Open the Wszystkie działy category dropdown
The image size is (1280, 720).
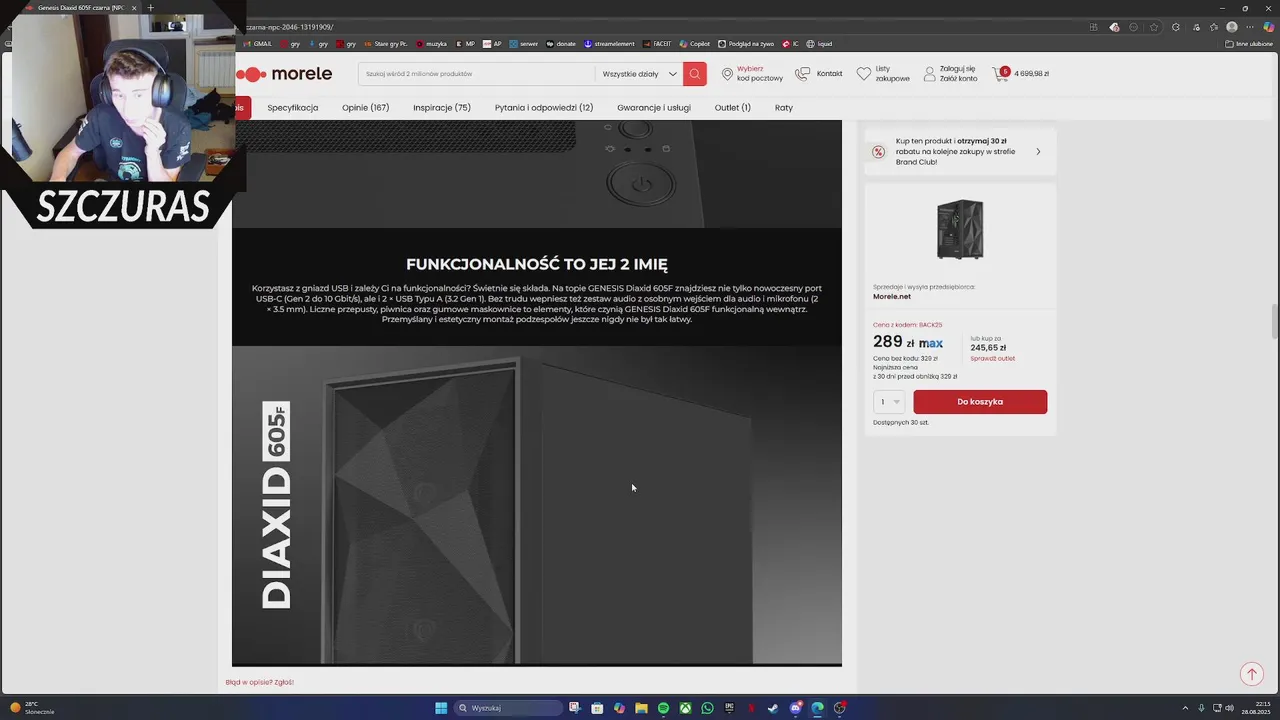(639, 74)
